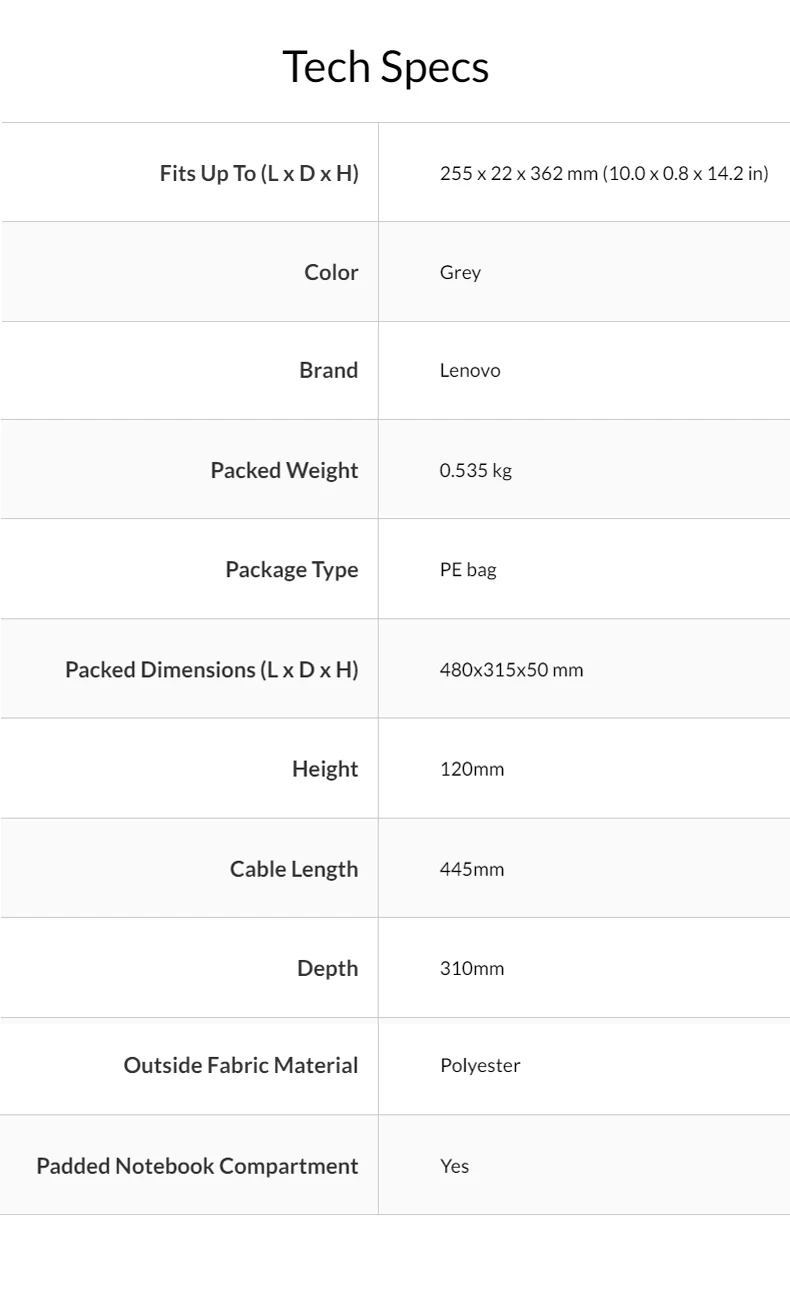
Task: Click the Package Type label
Action: click(291, 569)
